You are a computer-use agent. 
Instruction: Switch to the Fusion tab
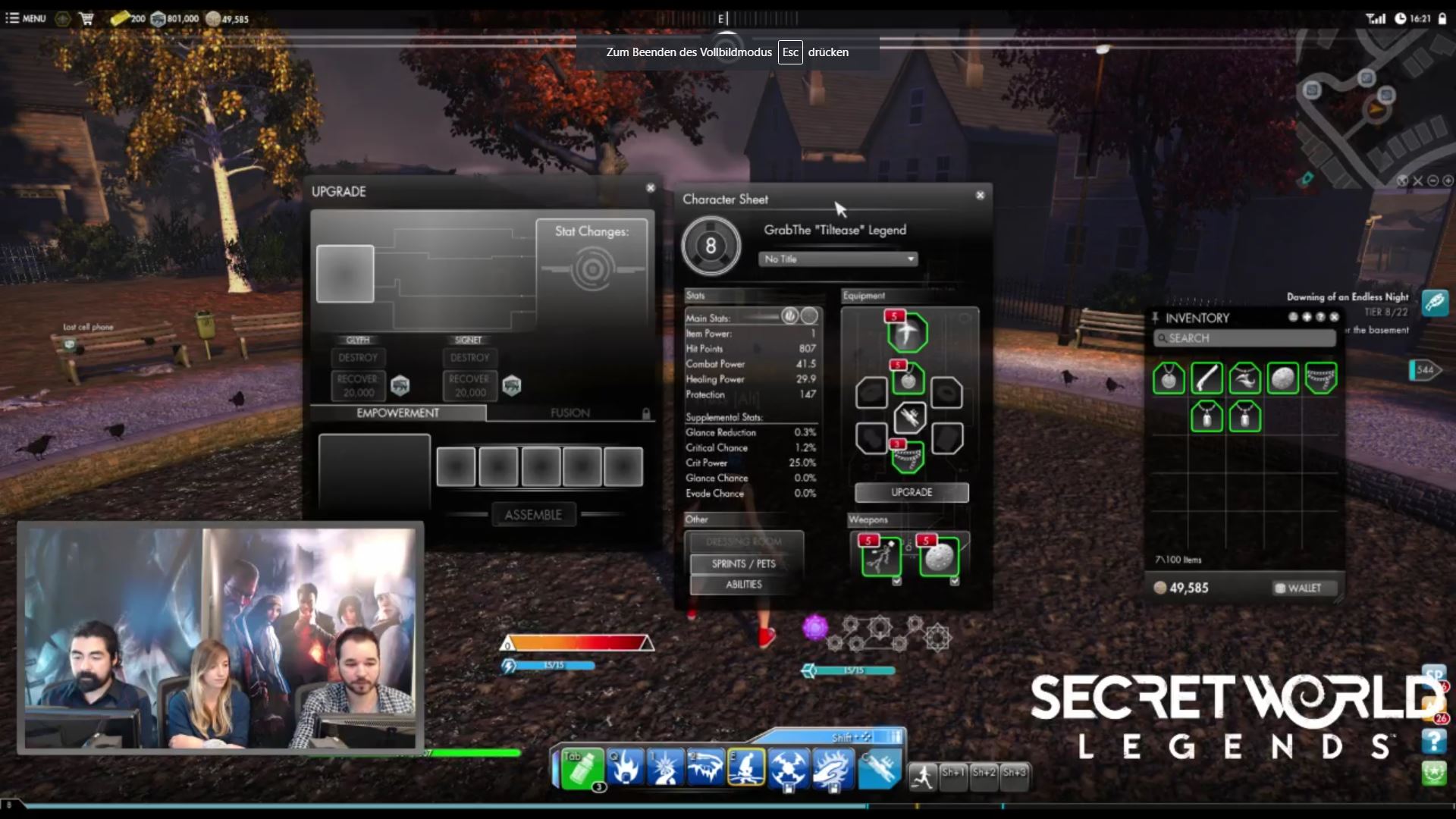coord(570,413)
